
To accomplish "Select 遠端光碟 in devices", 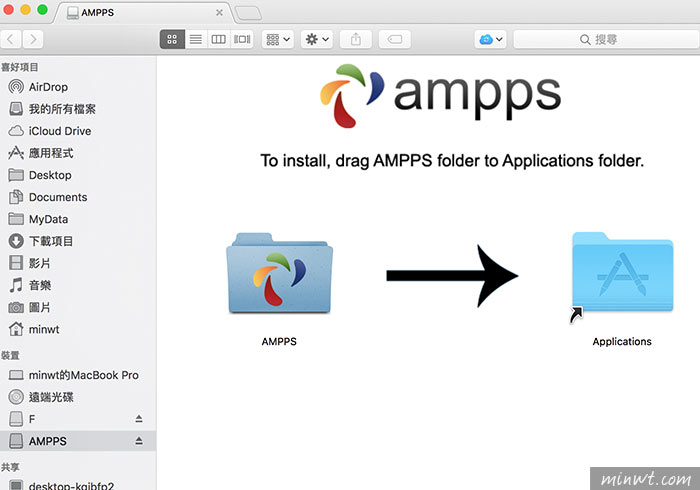I will pos(78,397).
